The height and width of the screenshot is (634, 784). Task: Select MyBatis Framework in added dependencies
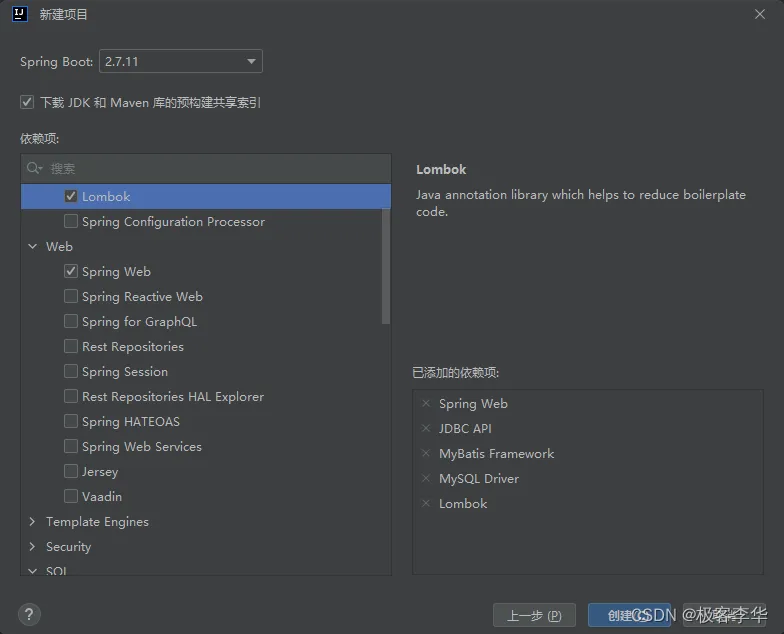pyautogui.click(x=496, y=454)
